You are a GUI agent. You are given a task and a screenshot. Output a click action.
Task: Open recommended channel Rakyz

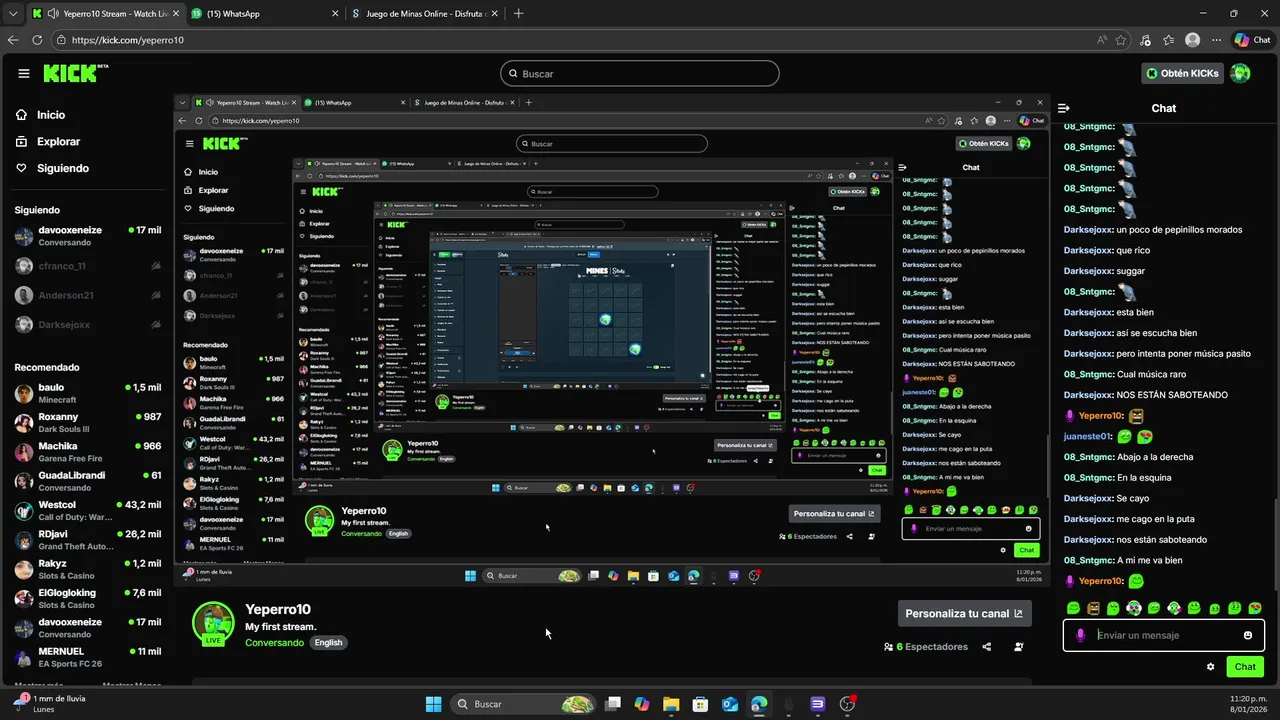(87, 569)
